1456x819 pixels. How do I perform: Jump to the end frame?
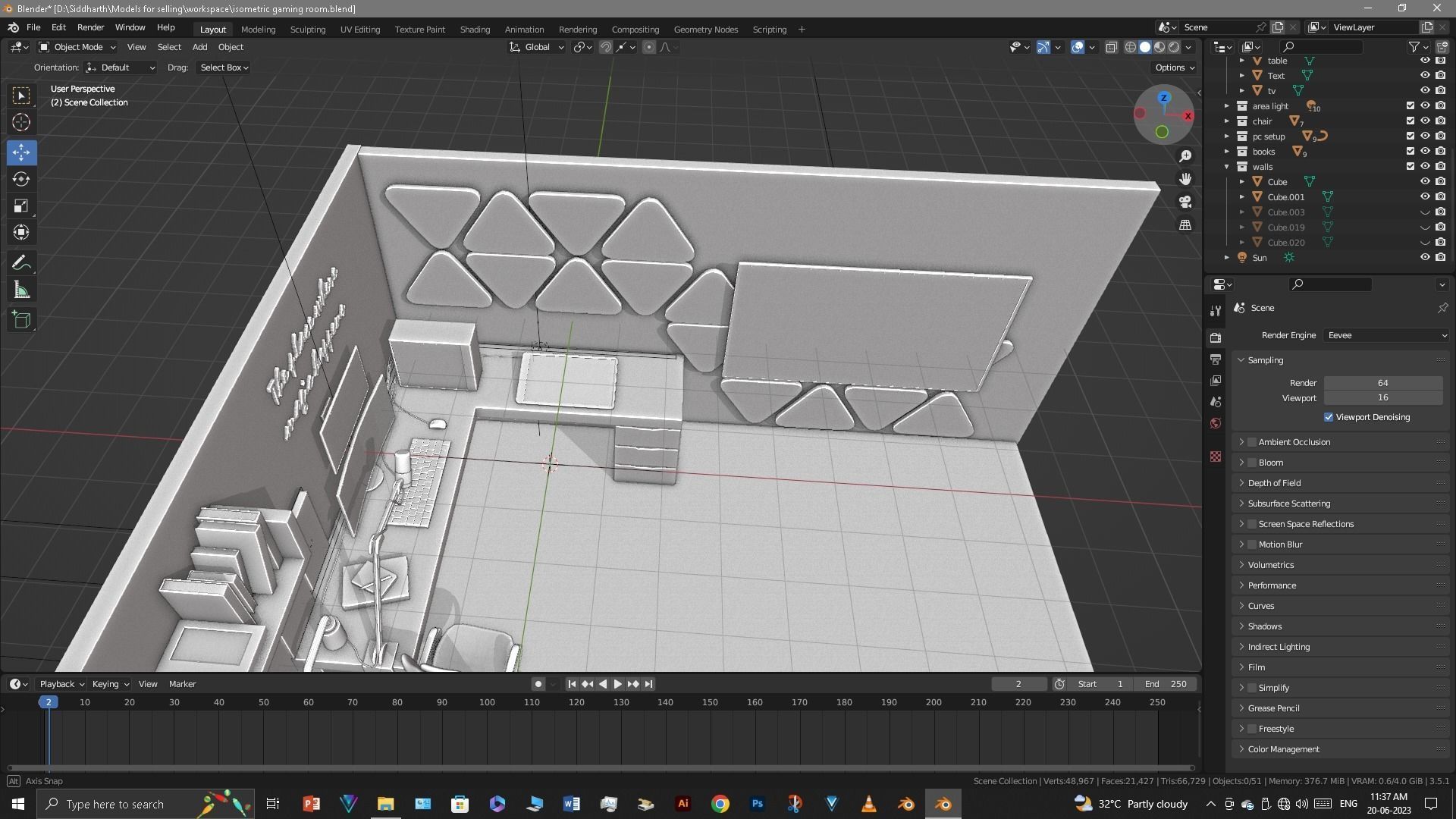point(648,684)
